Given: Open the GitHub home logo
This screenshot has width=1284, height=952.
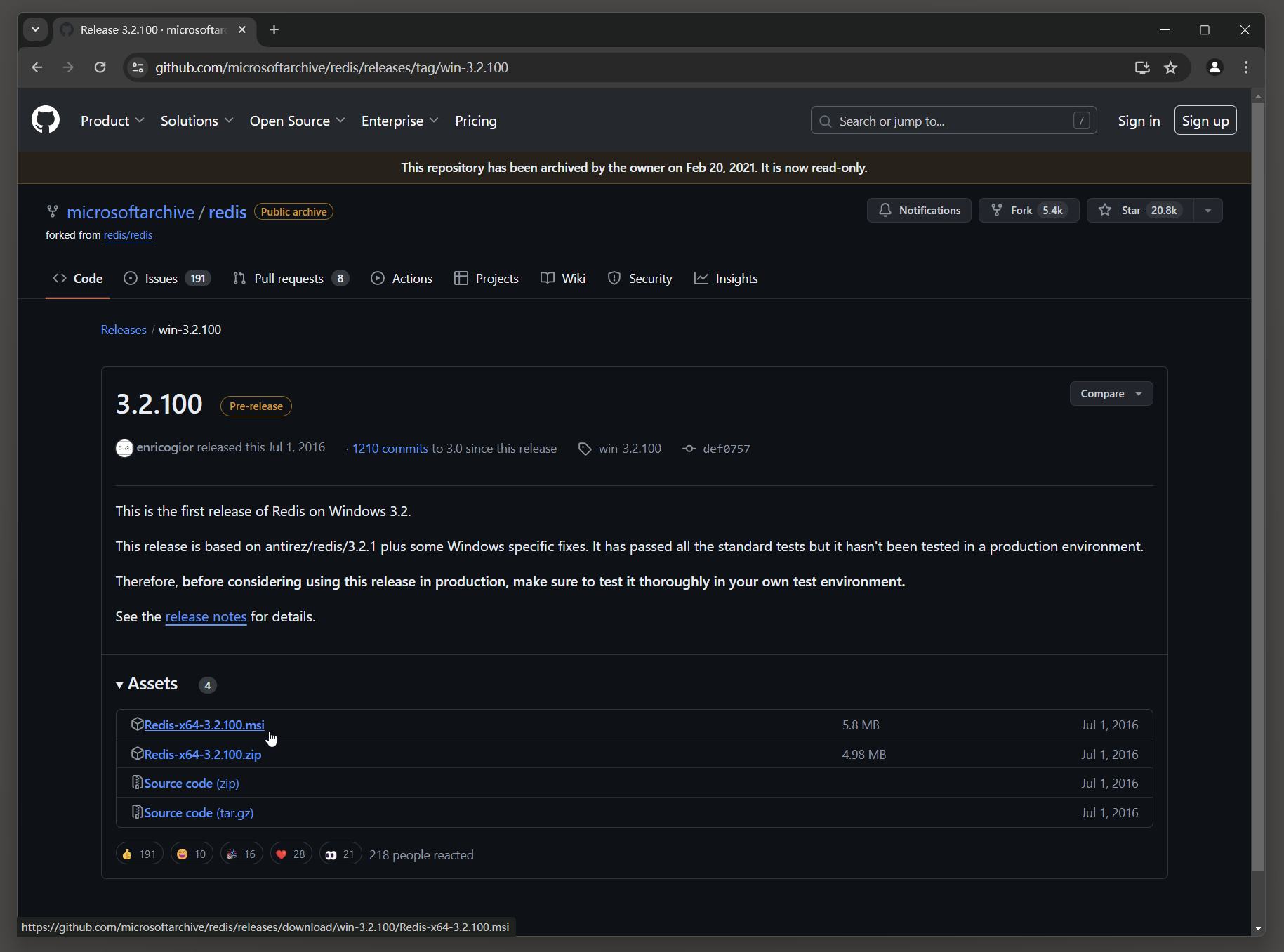Looking at the screenshot, I should [46, 120].
